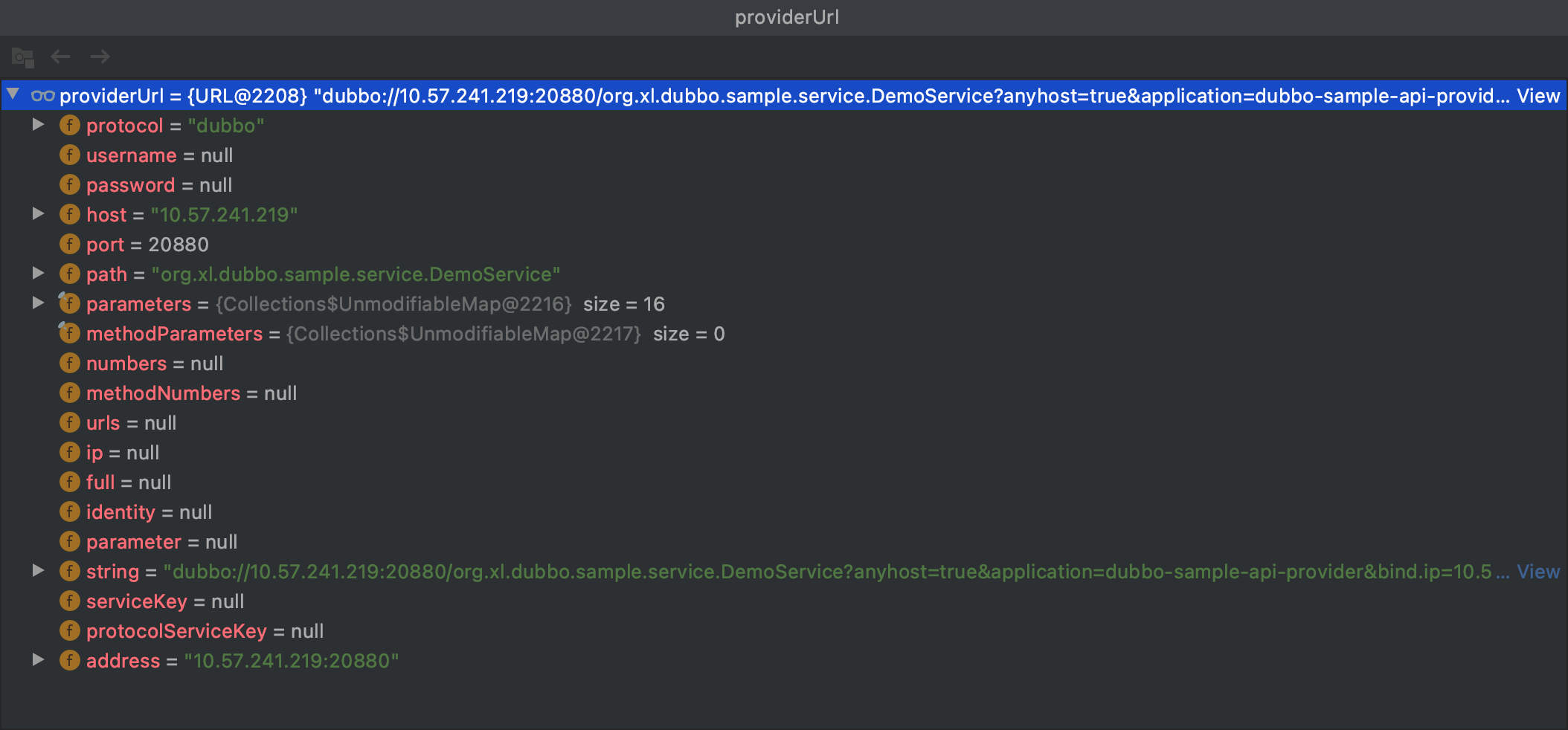Click the field icon beside serviceKey
The width and height of the screenshot is (1568, 730).
coord(70,601)
